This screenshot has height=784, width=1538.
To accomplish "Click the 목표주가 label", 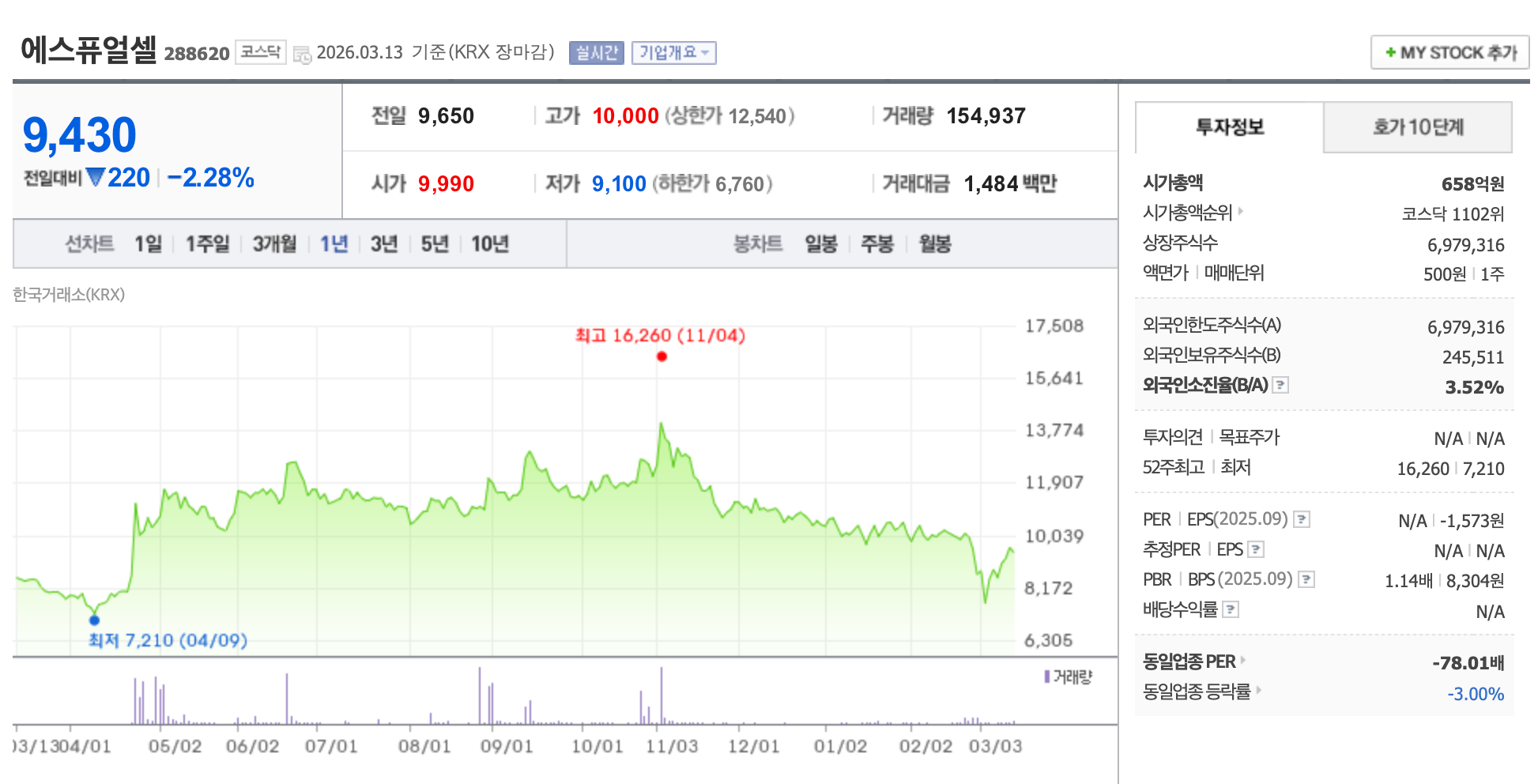I will pos(1250,437).
